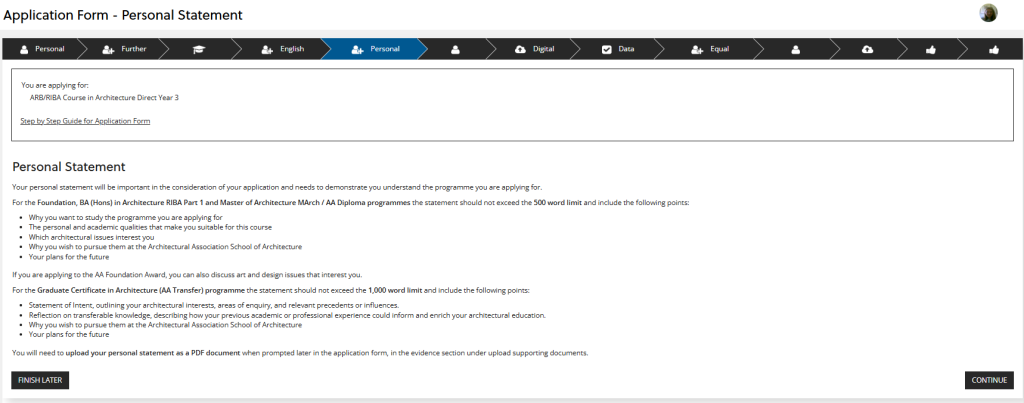Click the '1,000 word limit' text
Image resolution: width=1024 pixels, height=403 pixels.
pos(396,290)
